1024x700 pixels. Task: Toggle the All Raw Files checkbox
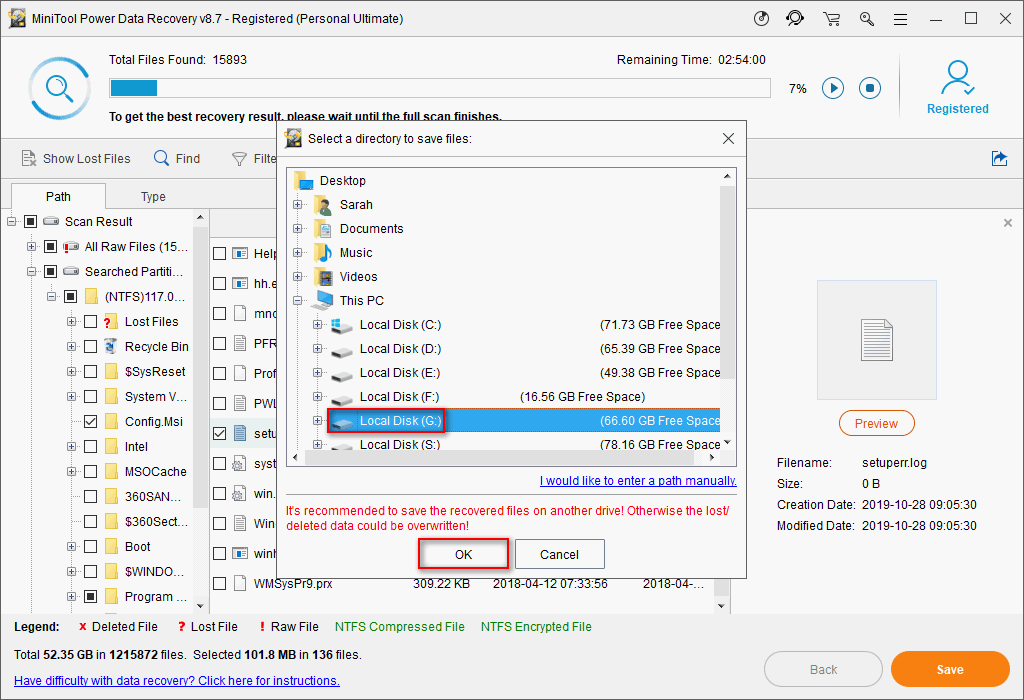tap(50, 246)
